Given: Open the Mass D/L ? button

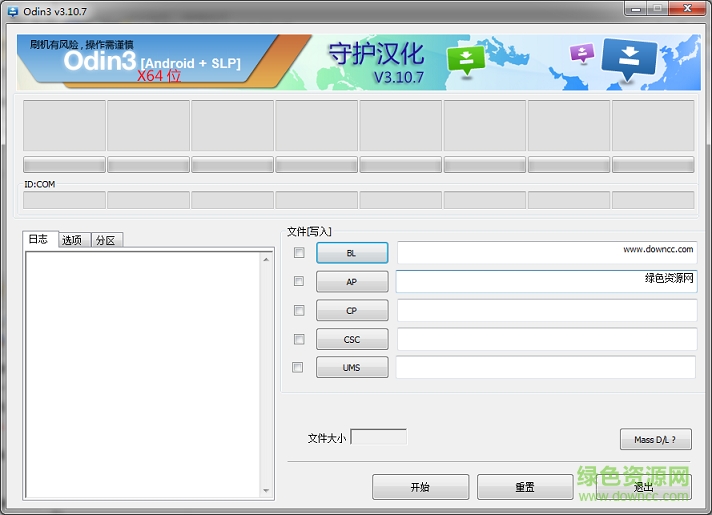Looking at the screenshot, I should pos(655,439).
